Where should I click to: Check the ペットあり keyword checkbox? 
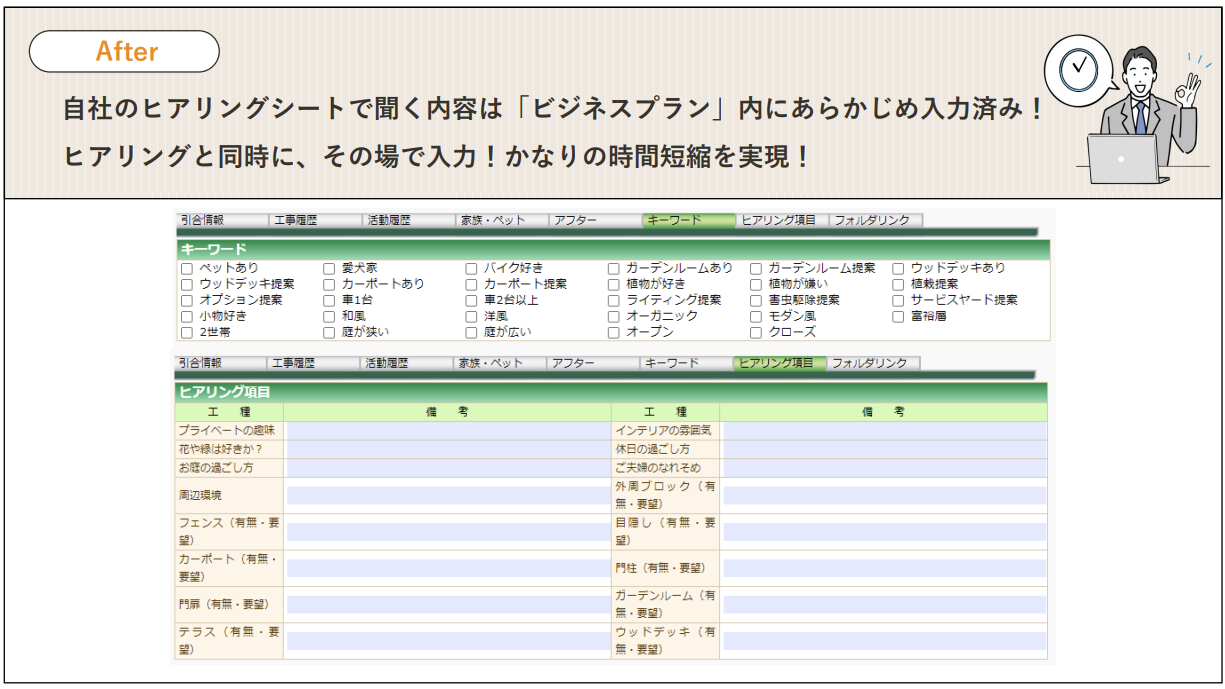(186, 269)
